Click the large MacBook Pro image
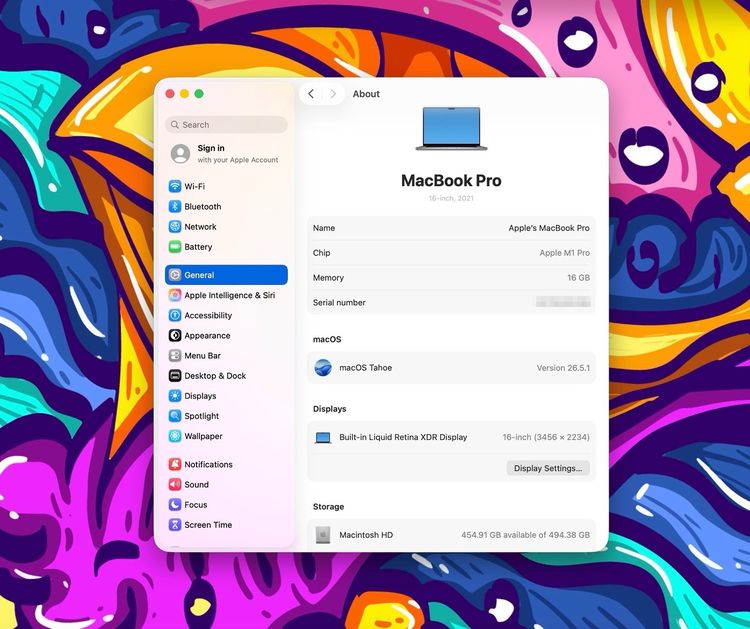750x629 pixels. tap(452, 128)
